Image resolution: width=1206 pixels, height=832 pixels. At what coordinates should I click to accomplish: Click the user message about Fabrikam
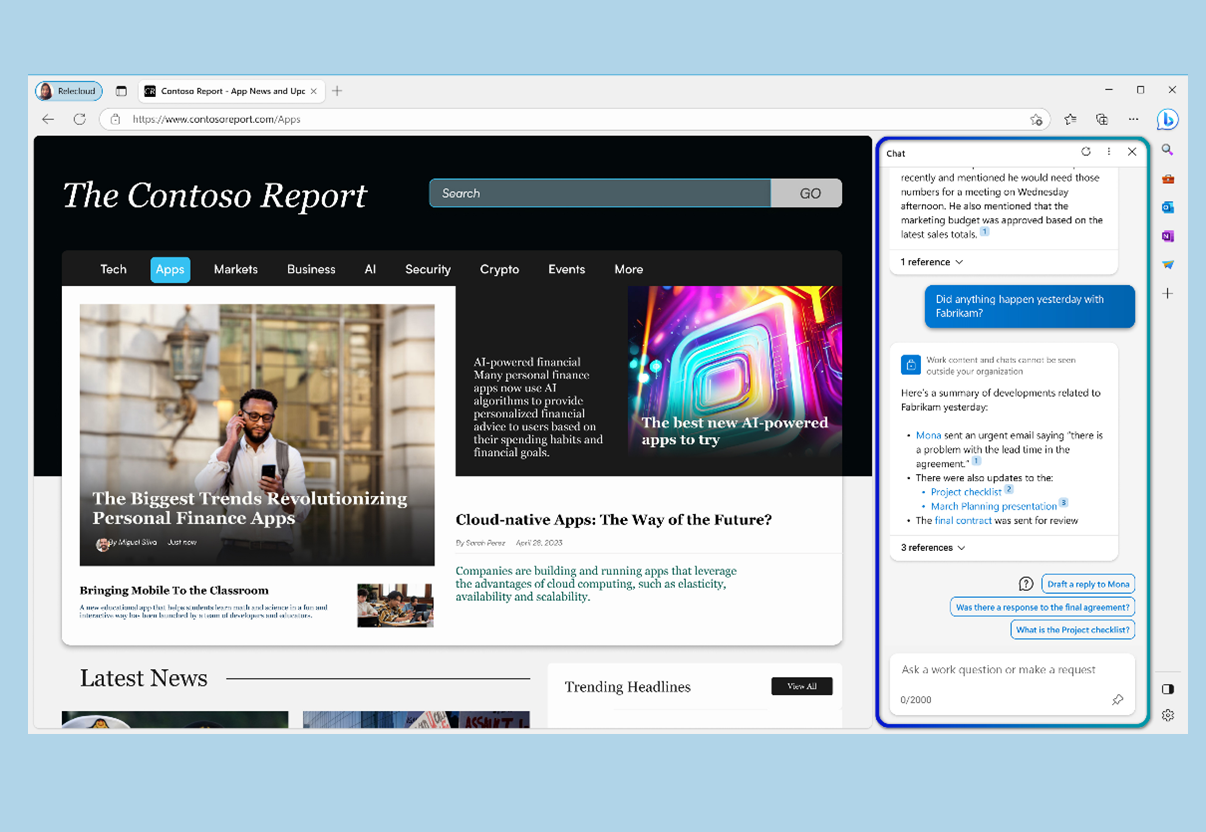click(x=1030, y=306)
